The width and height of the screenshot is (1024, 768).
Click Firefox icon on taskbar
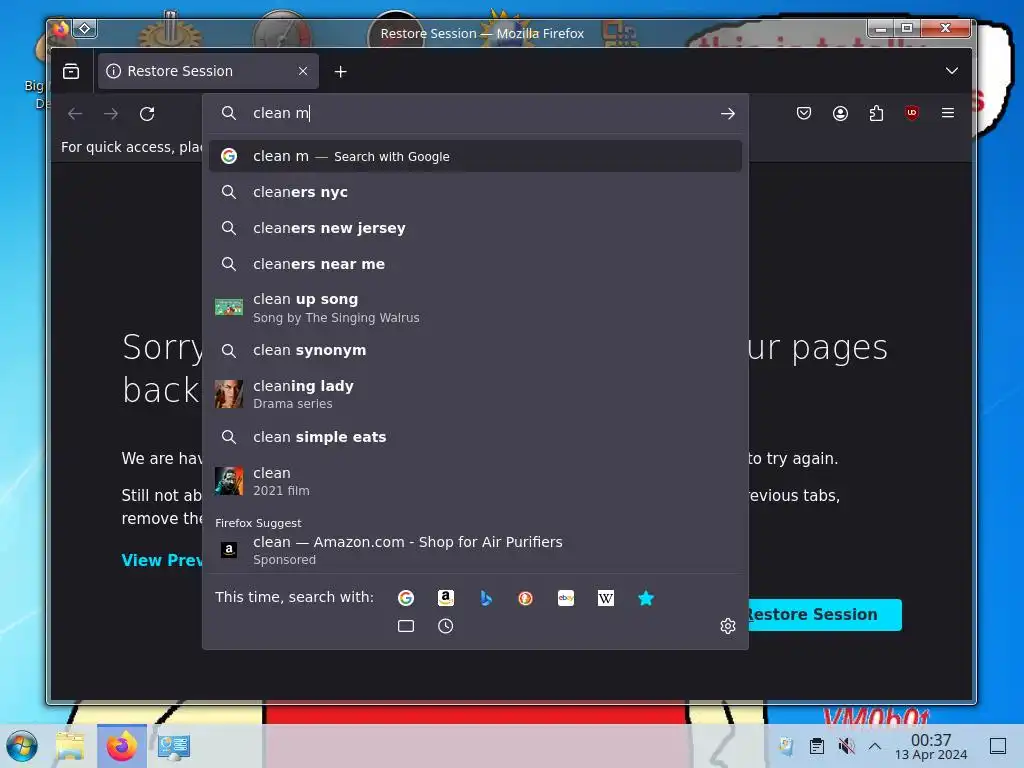(x=121, y=746)
